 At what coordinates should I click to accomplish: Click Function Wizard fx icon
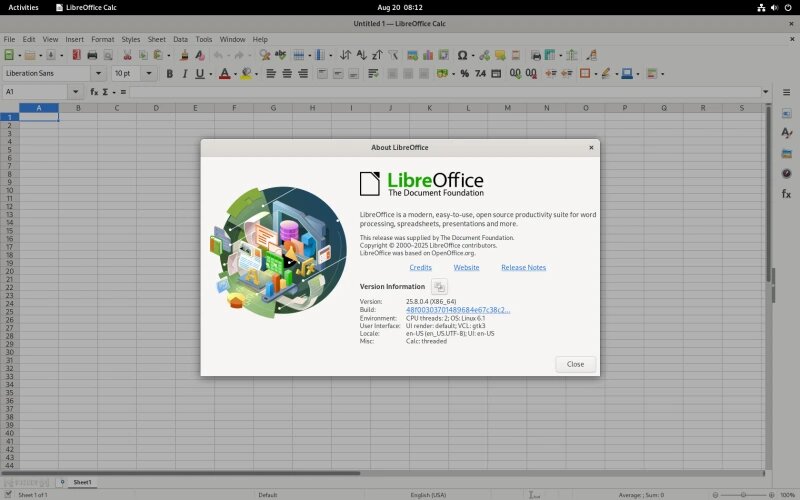click(x=94, y=92)
